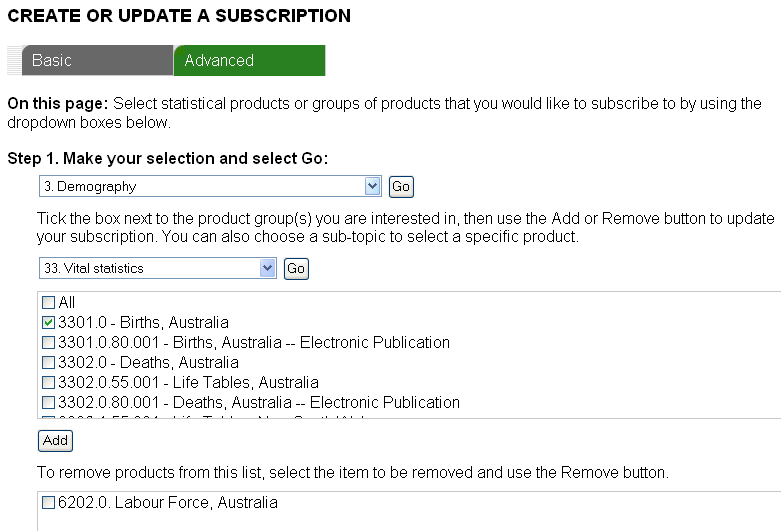Tick the 'All' checkbox

pos(49,303)
